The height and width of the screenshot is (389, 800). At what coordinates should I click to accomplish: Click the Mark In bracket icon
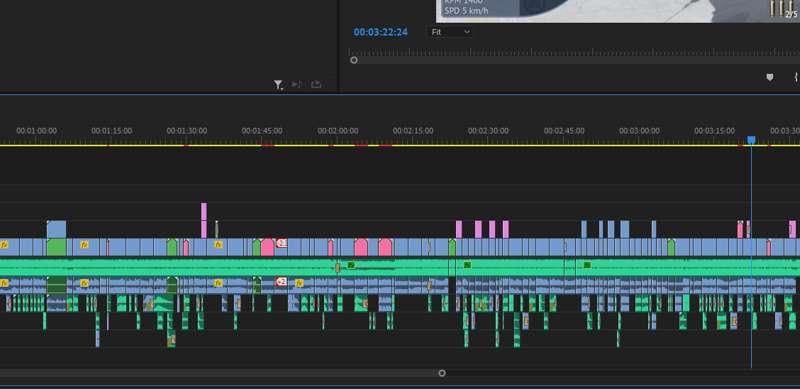(796, 77)
